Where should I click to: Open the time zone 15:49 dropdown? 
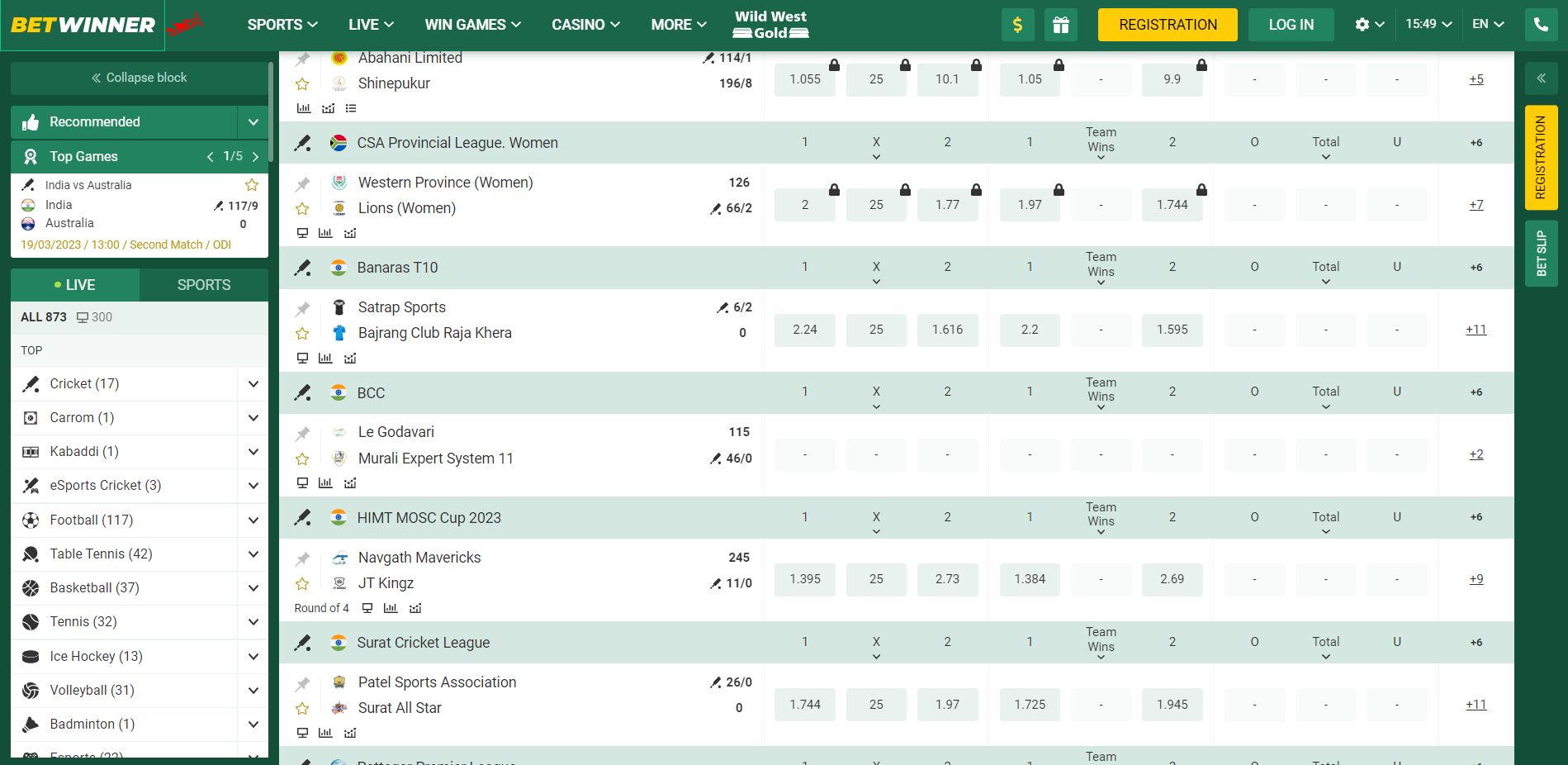coord(1428,24)
